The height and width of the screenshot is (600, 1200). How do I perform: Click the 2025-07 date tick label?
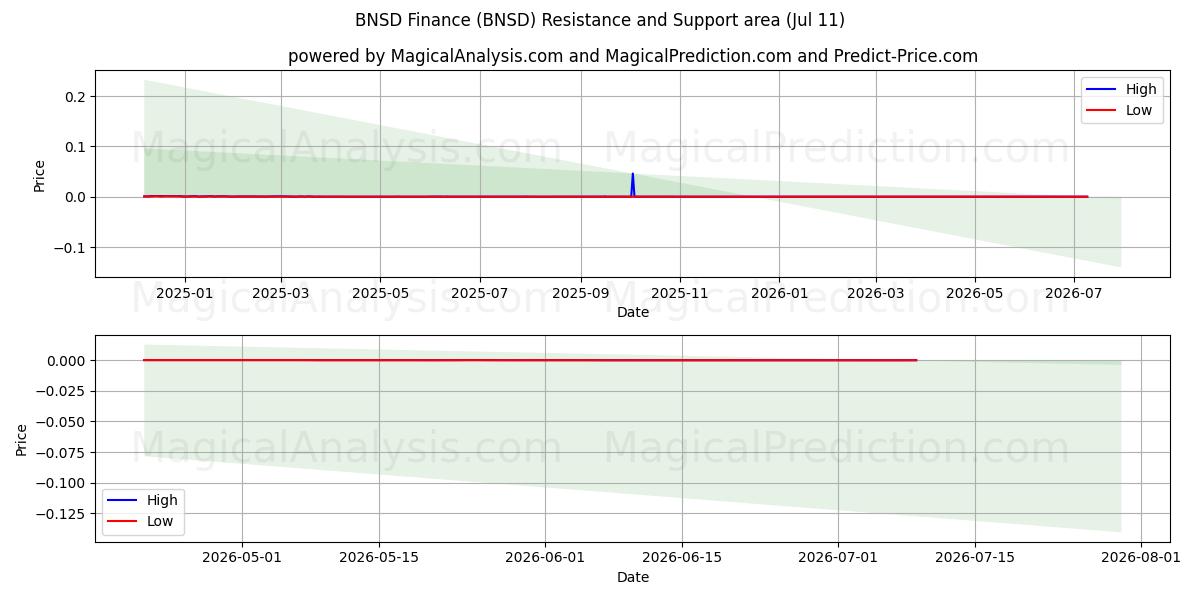coord(480,293)
